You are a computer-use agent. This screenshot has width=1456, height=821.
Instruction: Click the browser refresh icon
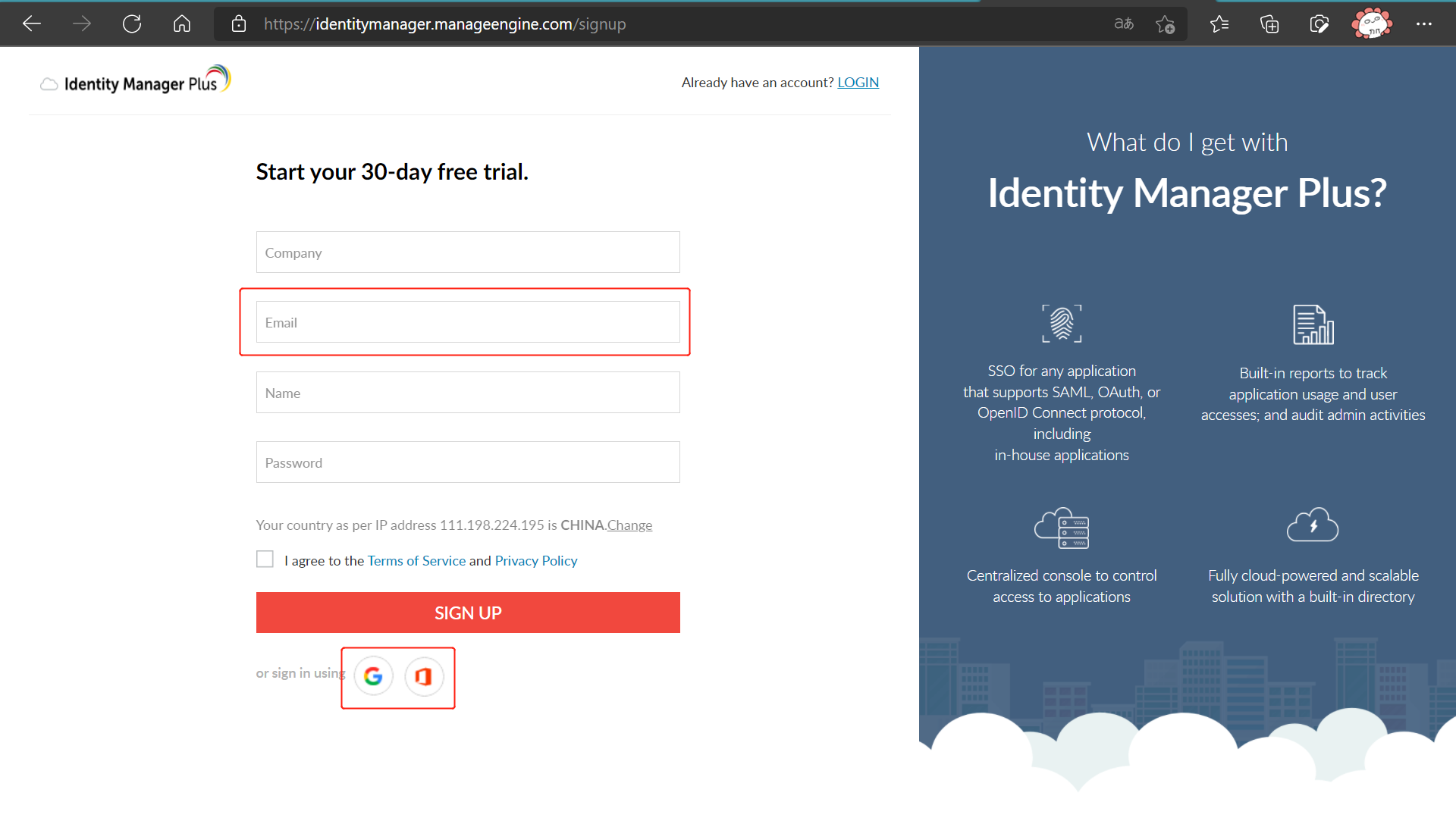click(132, 24)
